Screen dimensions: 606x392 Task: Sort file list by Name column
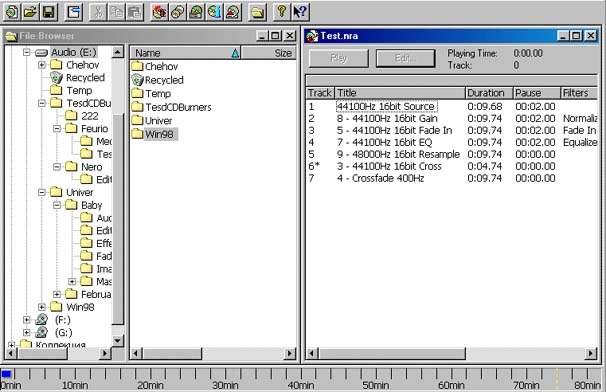pyautogui.click(x=186, y=53)
